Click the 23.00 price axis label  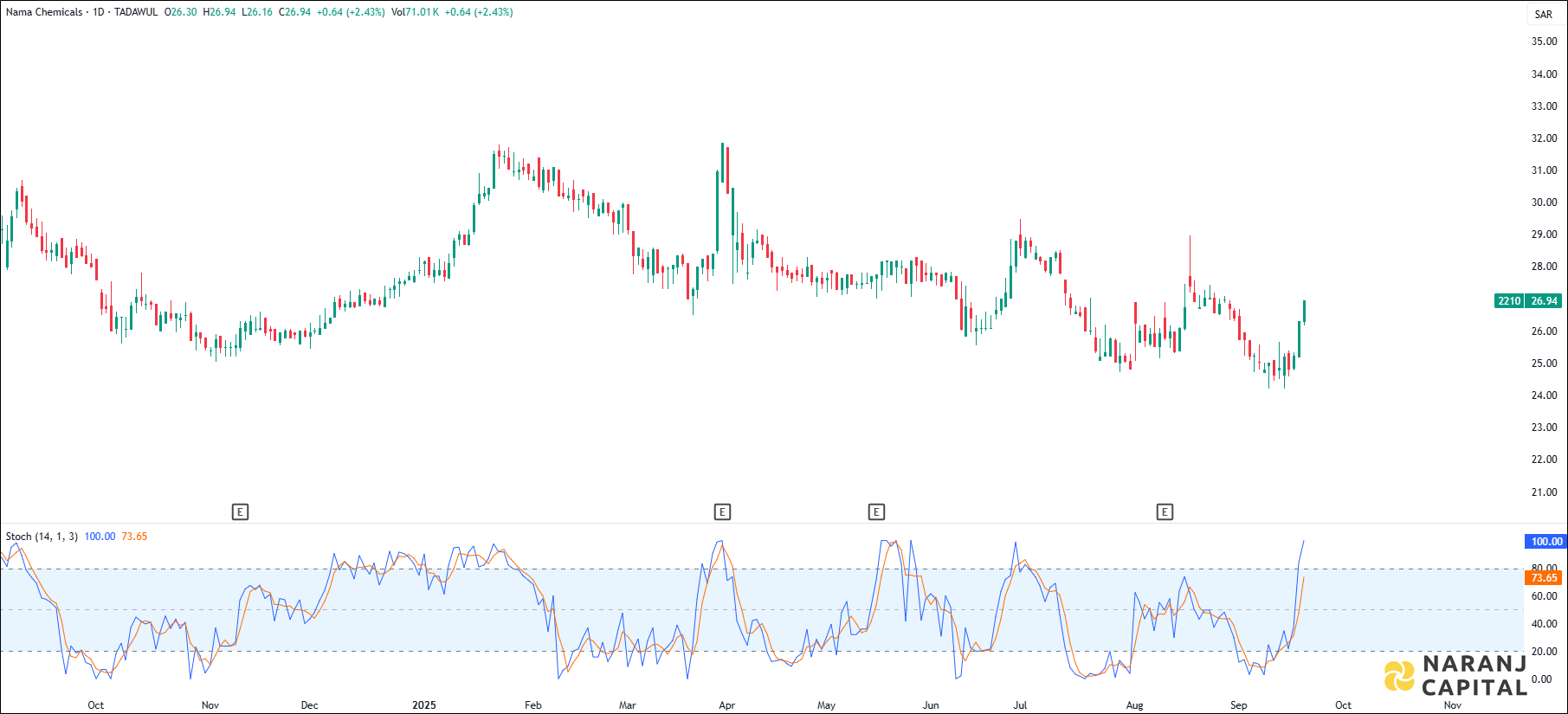pyautogui.click(x=1544, y=428)
